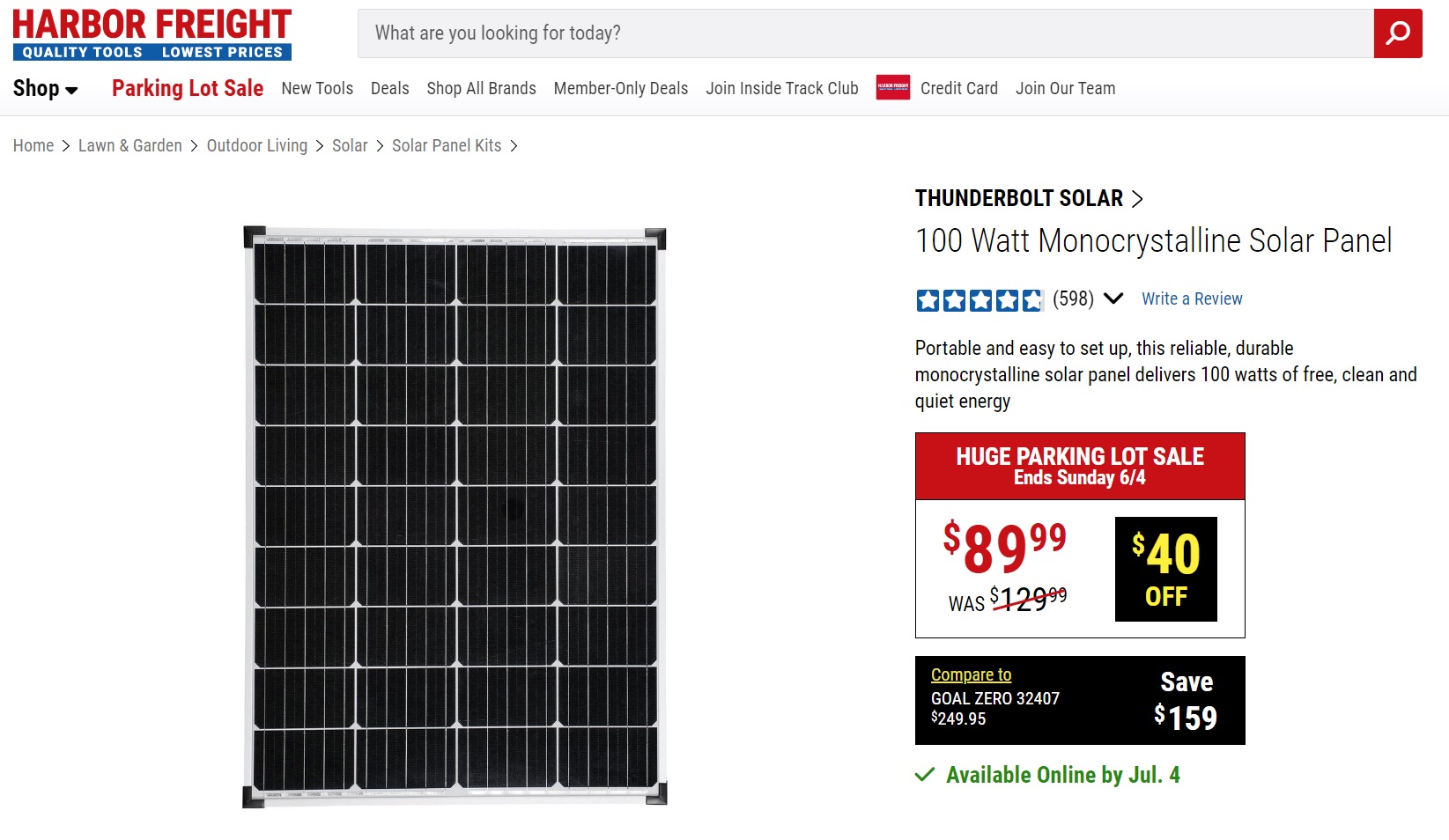1449x840 pixels.
Task: Click the solar panel product image
Action: (x=455, y=517)
